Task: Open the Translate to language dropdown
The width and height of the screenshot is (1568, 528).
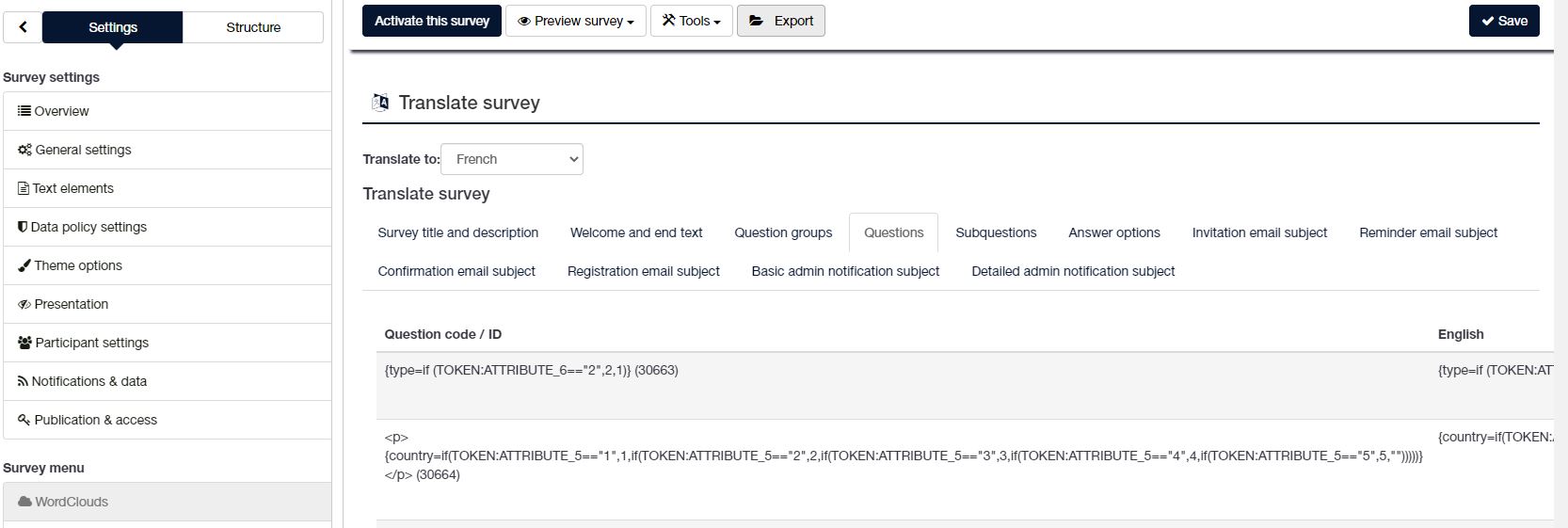Action: 512,159
